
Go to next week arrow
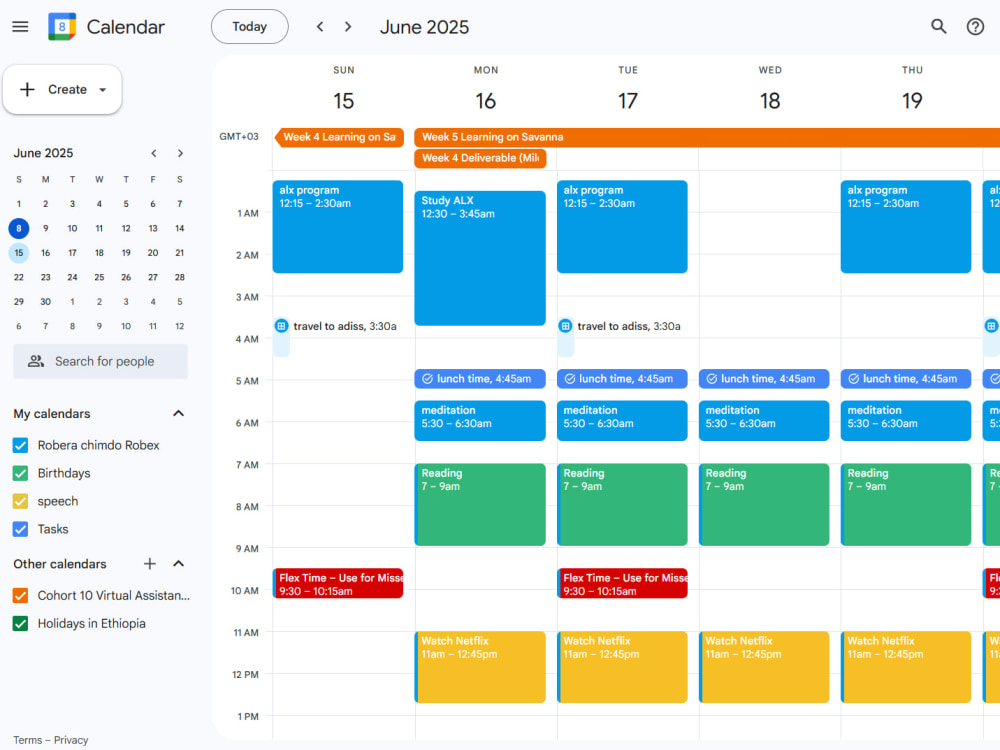click(348, 26)
